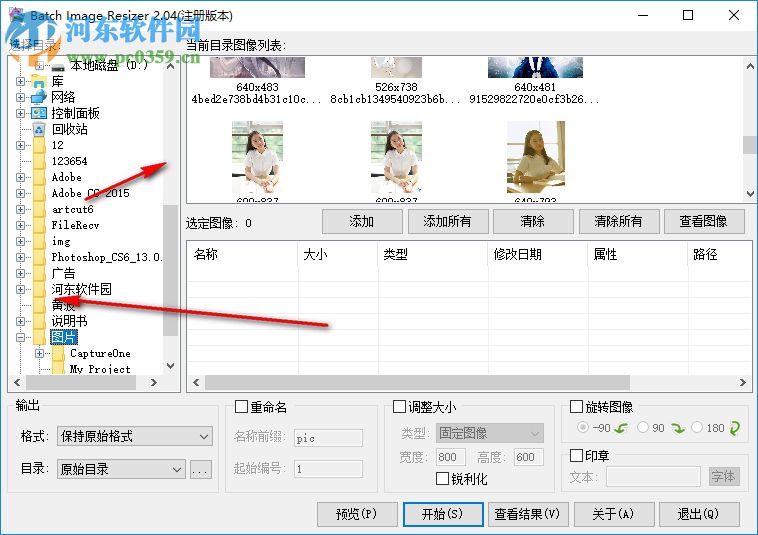
Task: Select the 526x738 image thumbnail
Action: (396, 68)
